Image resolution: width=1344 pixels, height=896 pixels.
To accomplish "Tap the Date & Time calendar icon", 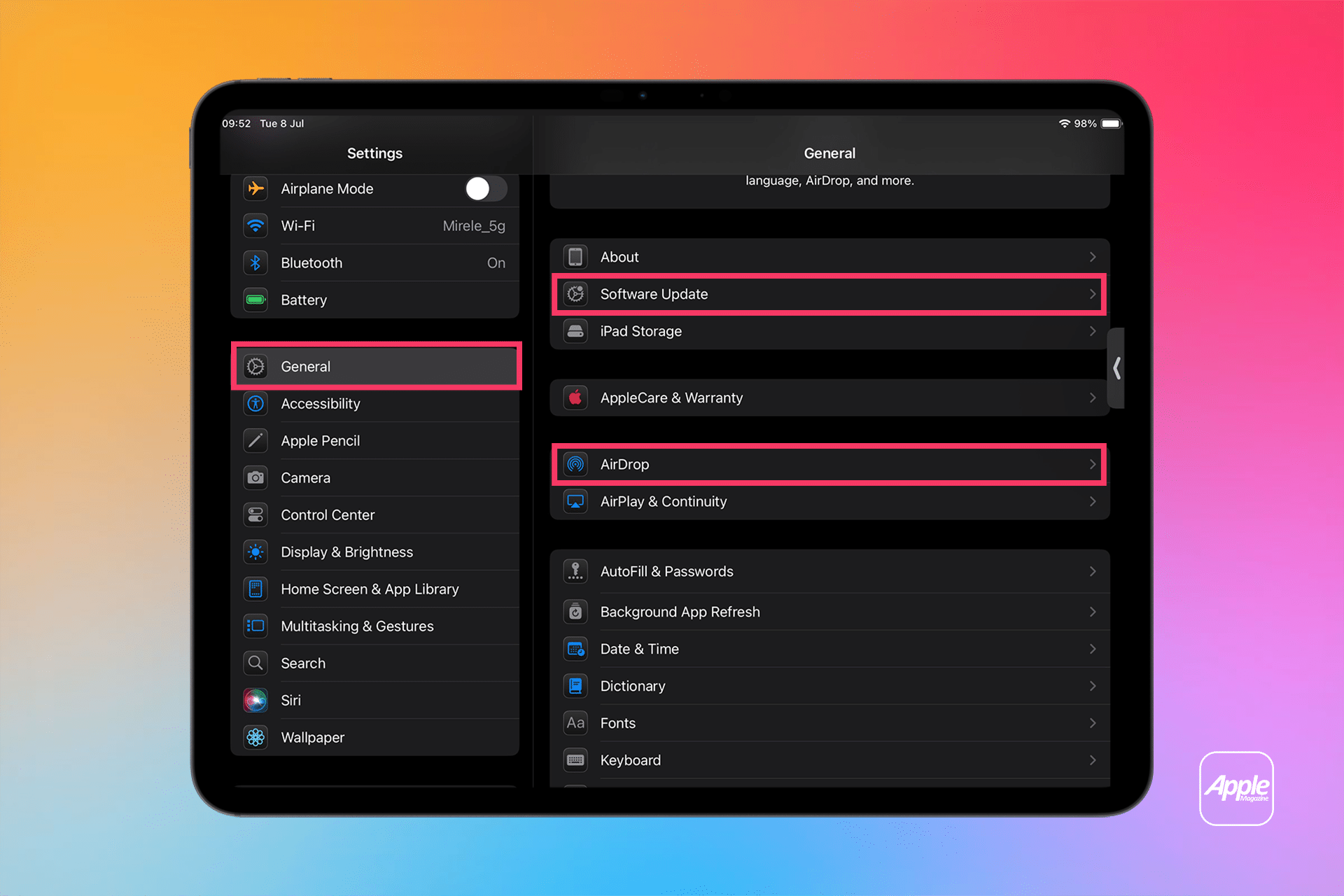I will (x=575, y=649).
